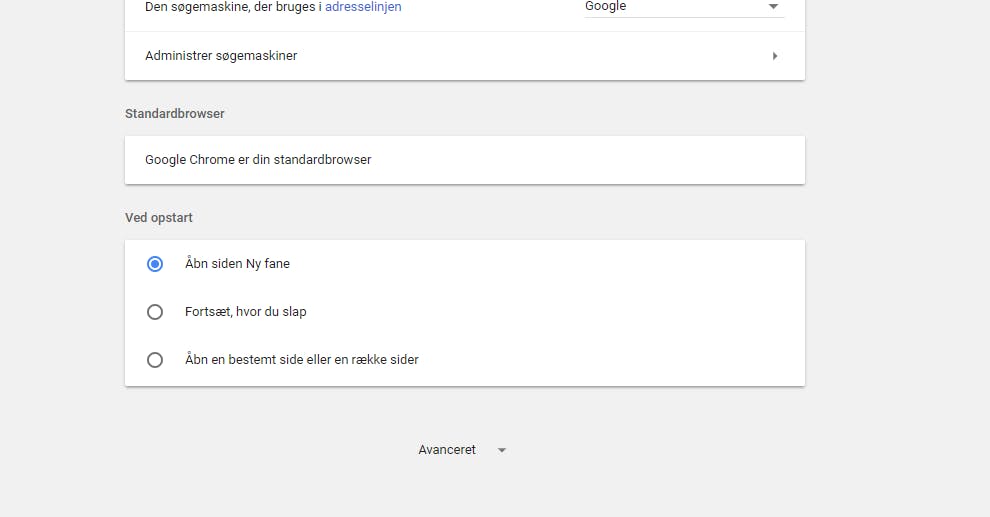The height and width of the screenshot is (517, 990).
Task: Click the 'Avanceret' text label
Action: [447, 450]
